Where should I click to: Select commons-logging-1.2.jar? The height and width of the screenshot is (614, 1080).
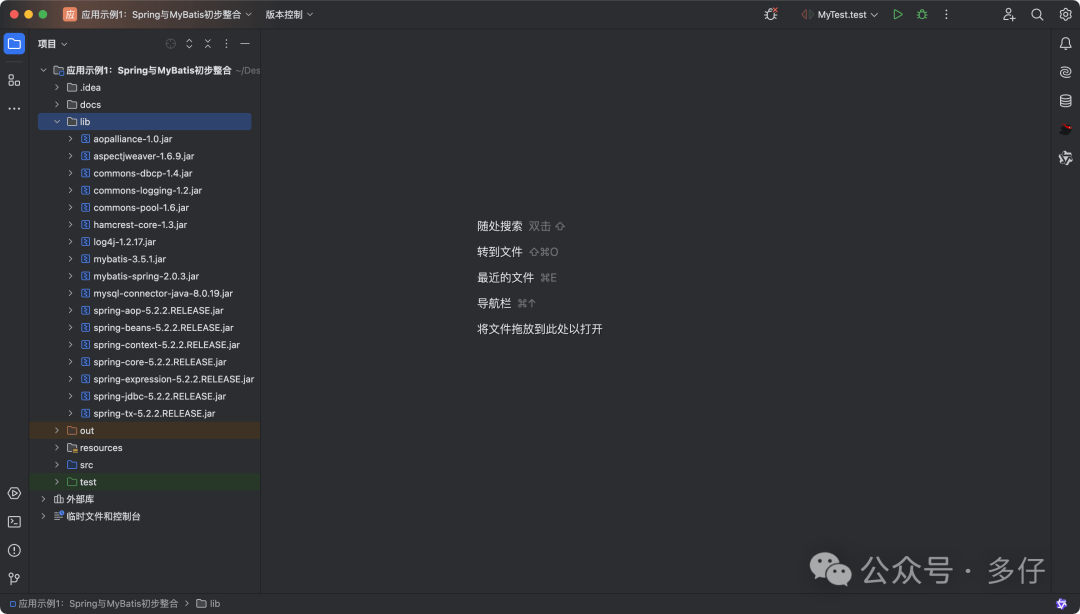click(147, 190)
